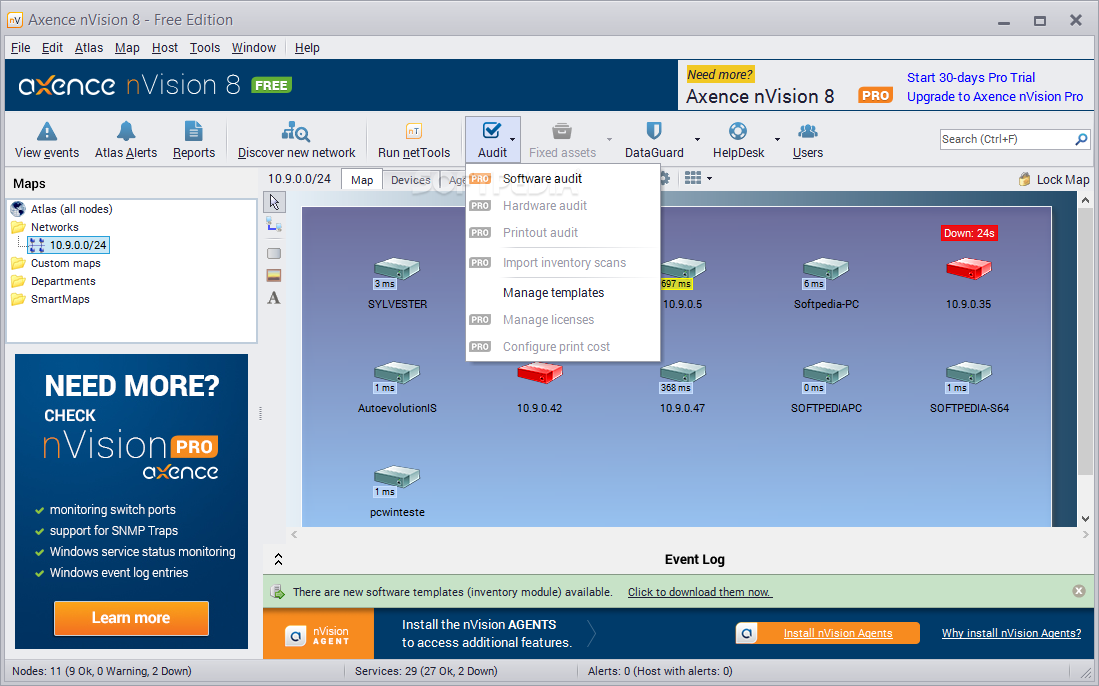Open the map settings gear icon

click(665, 178)
